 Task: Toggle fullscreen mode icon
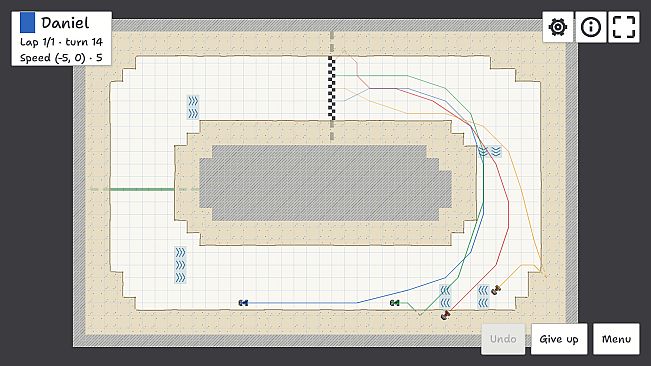point(624,27)
